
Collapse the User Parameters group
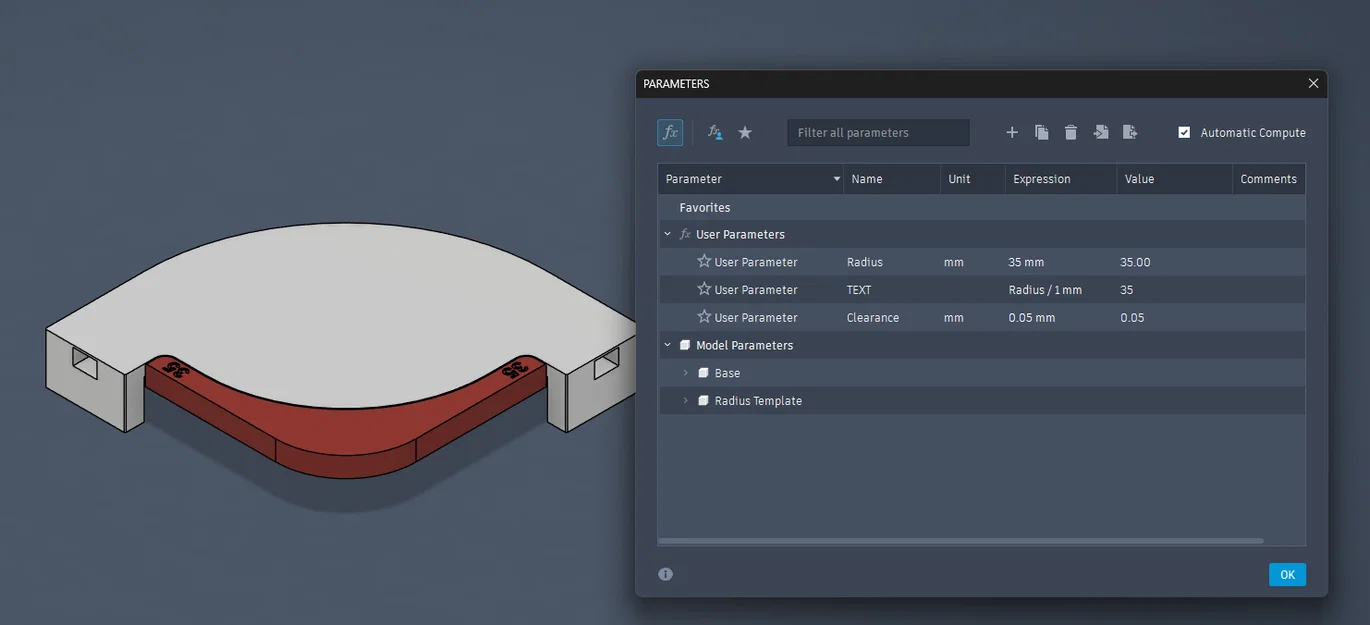coord(668,234)
